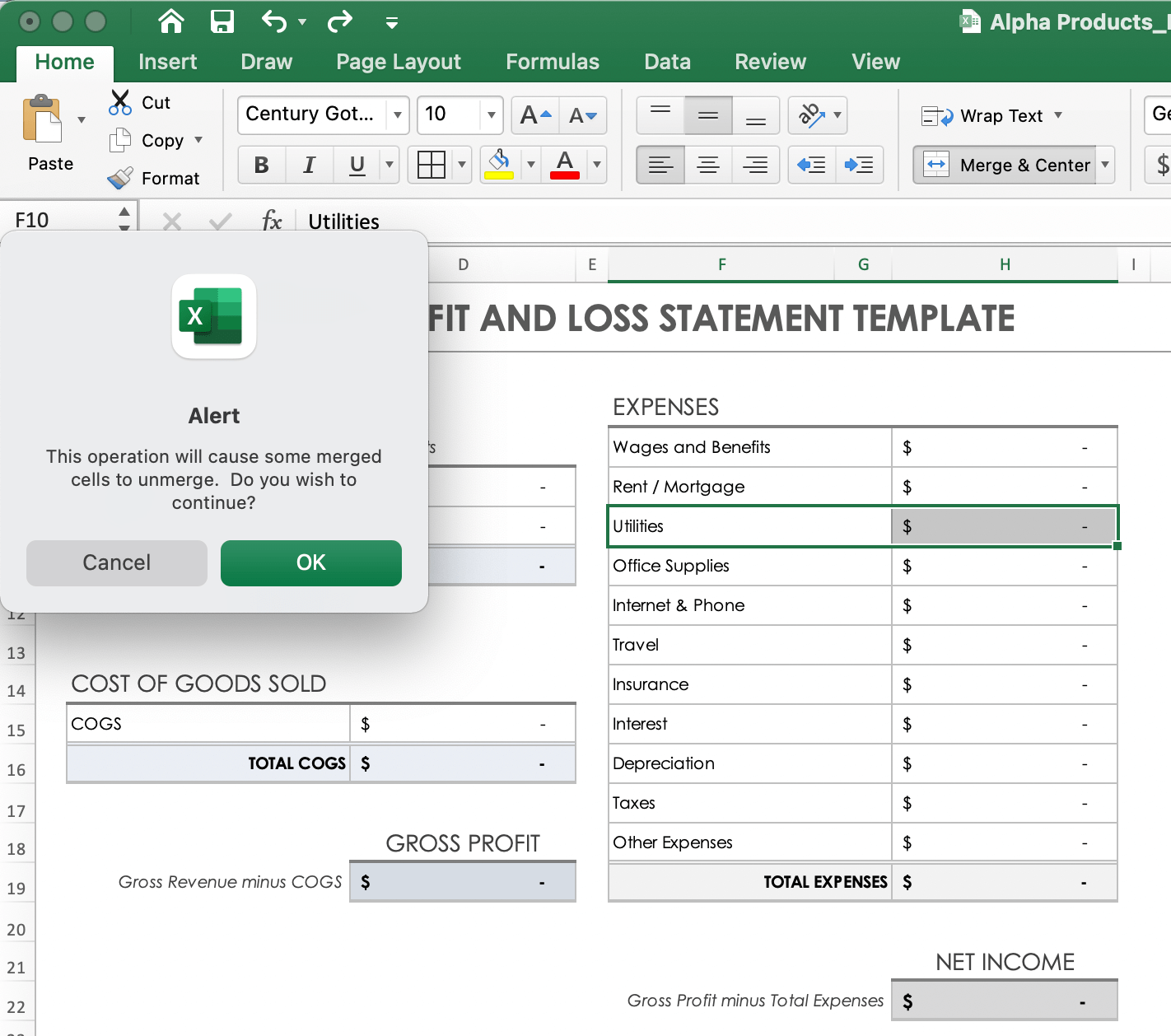This screenshot has height=1036, width=1171.
Task: Switch to the Formulas tab
Action: tap(552, 62)
